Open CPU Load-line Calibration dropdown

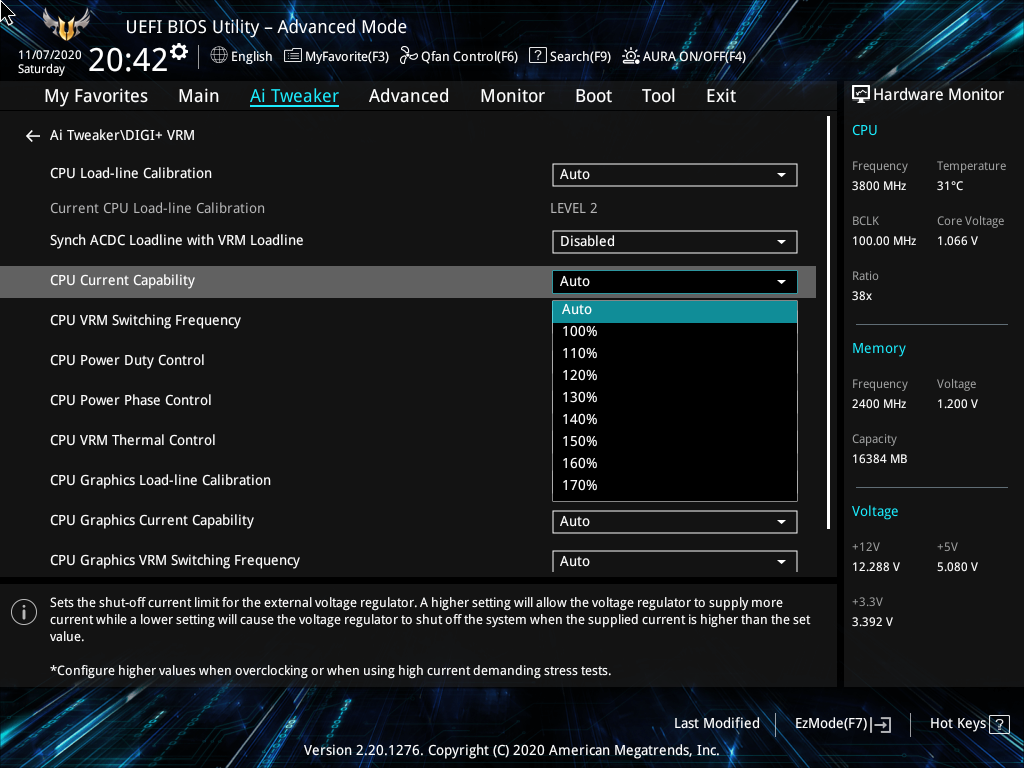click(675, 174)
